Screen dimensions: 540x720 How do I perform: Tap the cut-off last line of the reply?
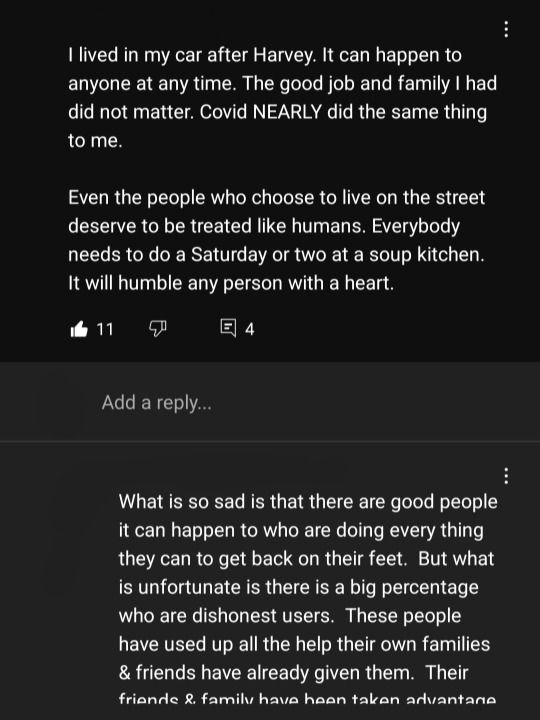pyautogui.click(x=307, y=698)
